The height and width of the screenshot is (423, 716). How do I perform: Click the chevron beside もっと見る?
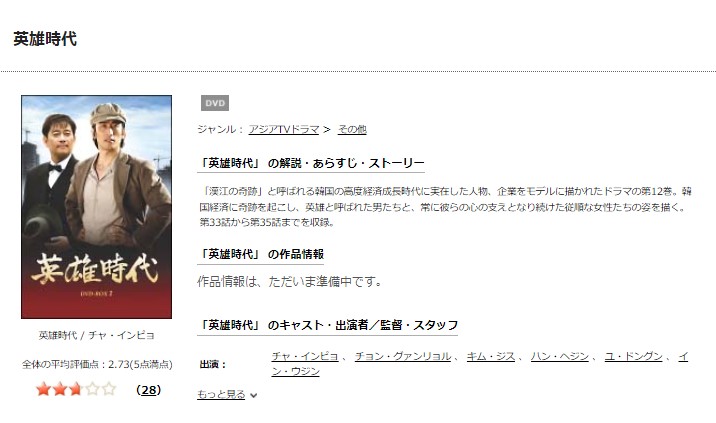click(253, 395)
